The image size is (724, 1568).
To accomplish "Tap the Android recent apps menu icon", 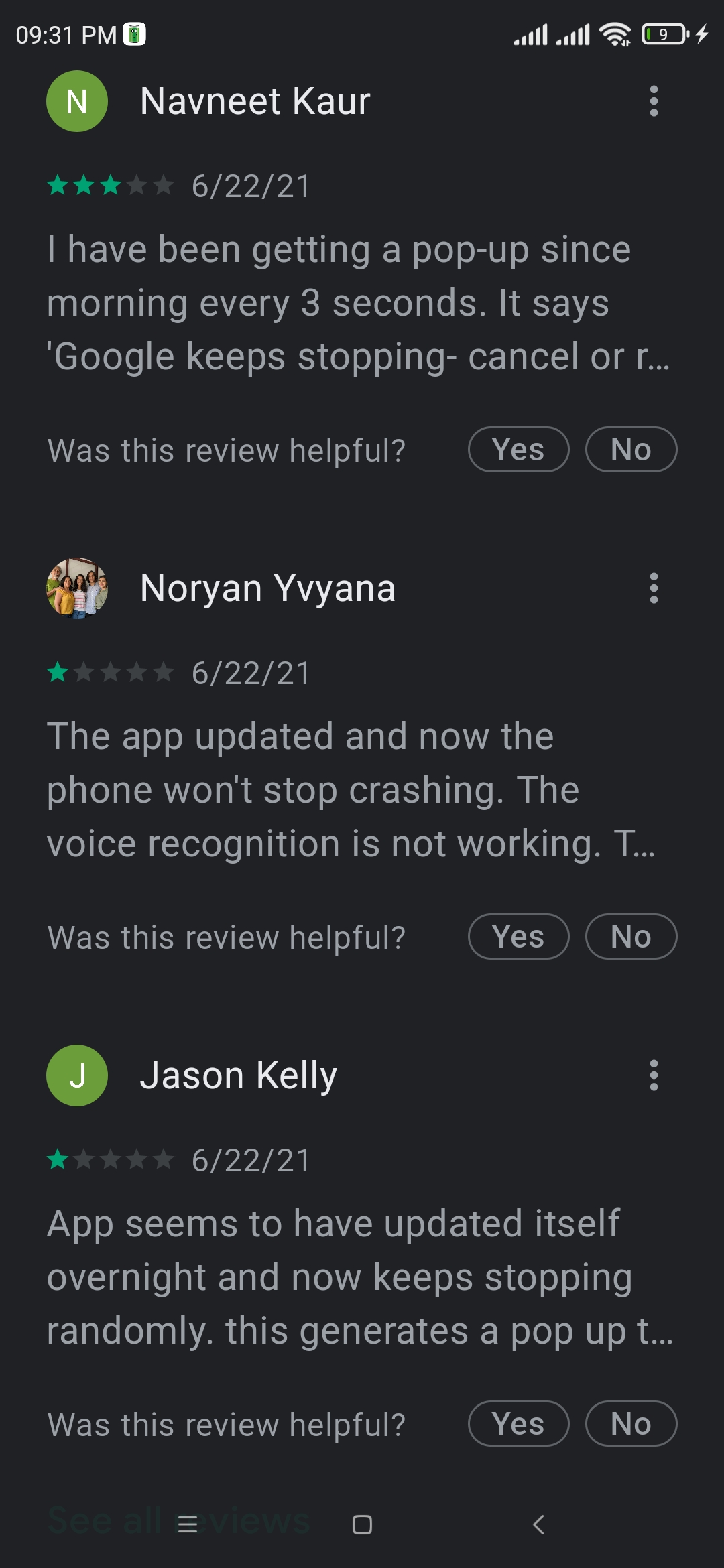I will (x=188, y=1525).
